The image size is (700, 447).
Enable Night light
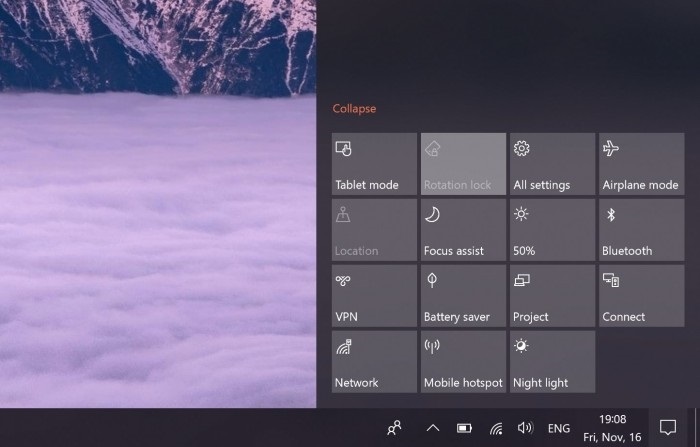pos(552,362)
